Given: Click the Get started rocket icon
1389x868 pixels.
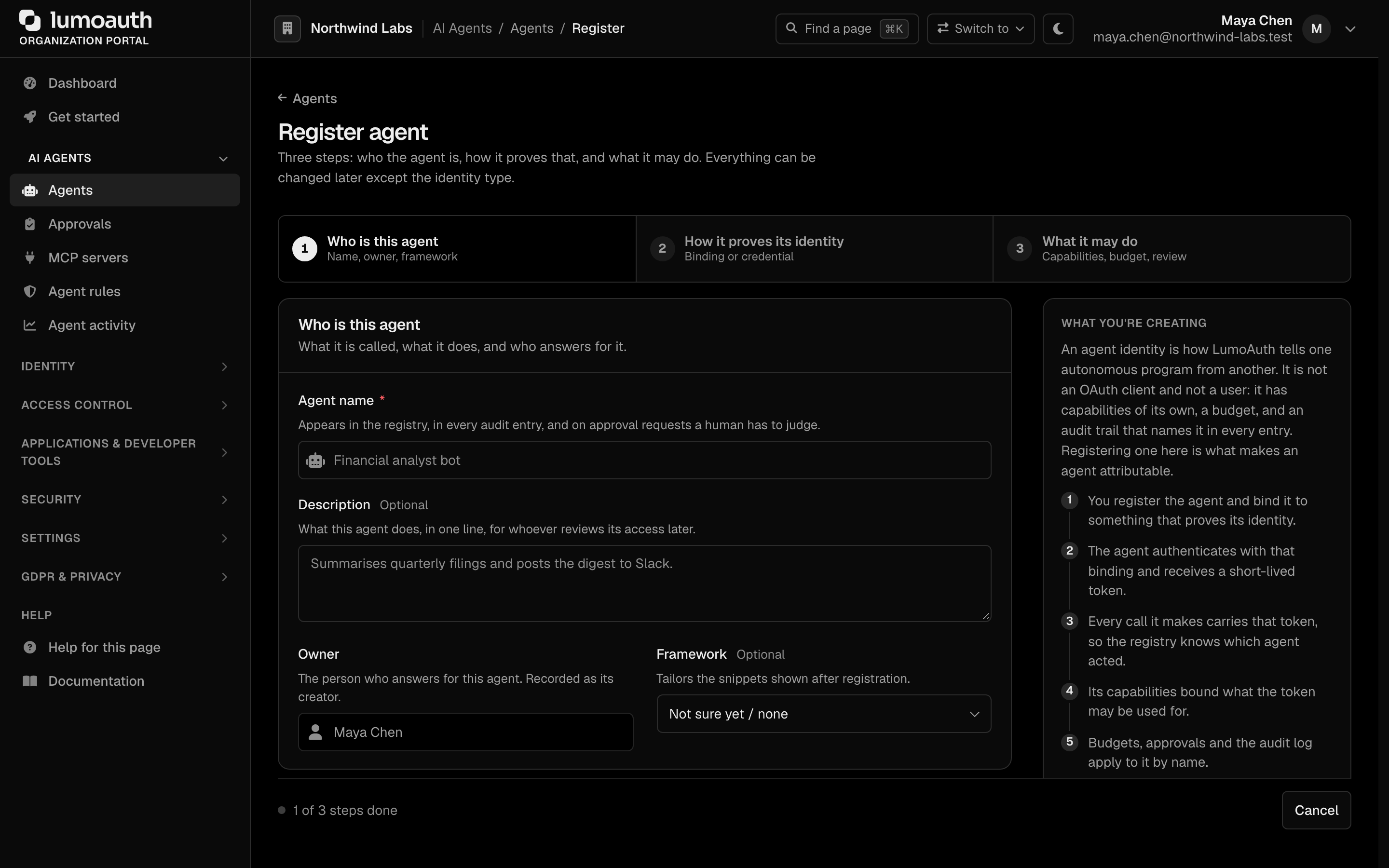Looking at the screenshot, I should click(30, 117).
